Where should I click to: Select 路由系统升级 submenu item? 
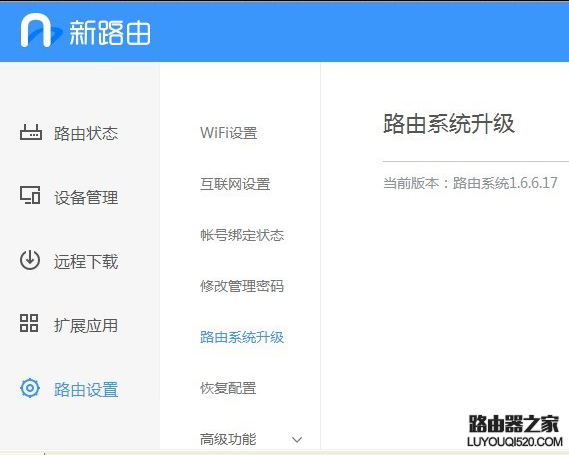pos(242,337)
